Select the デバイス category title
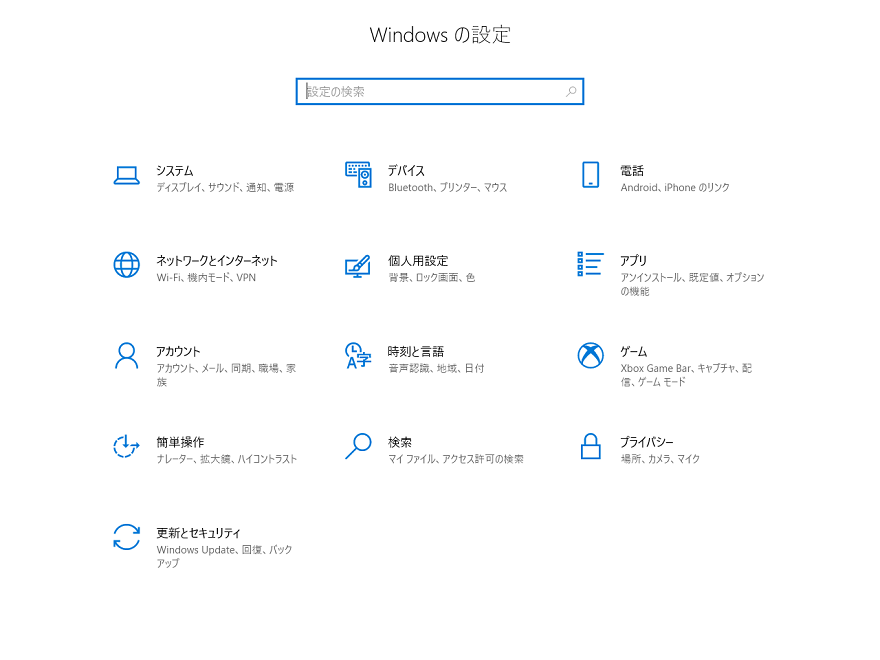Image resolution: width=880 pixels, height=660 pixels. [x=406, y=171]
